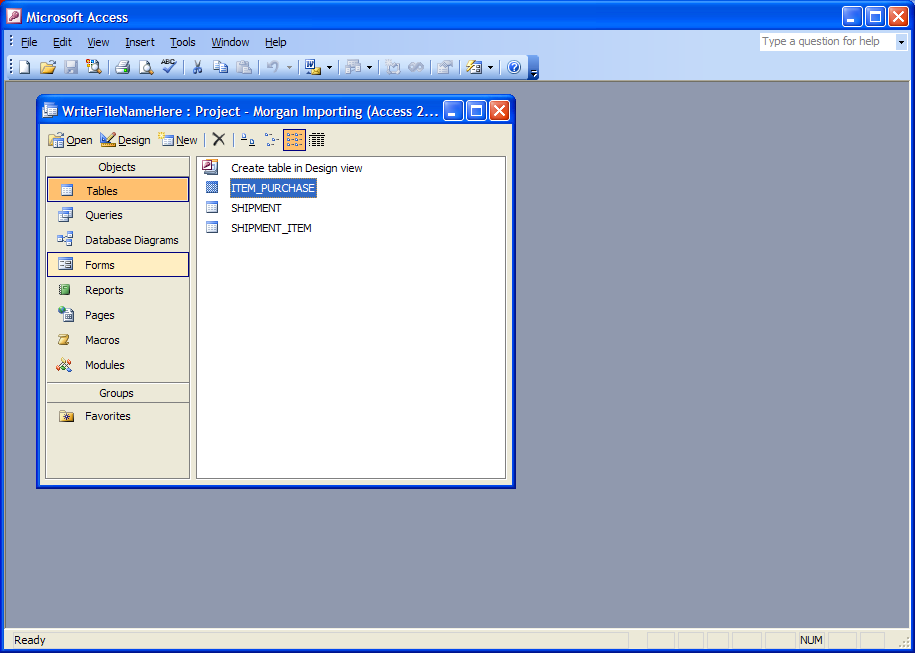Open the Tools menu
Screen dimensions: 915x653
182,42
